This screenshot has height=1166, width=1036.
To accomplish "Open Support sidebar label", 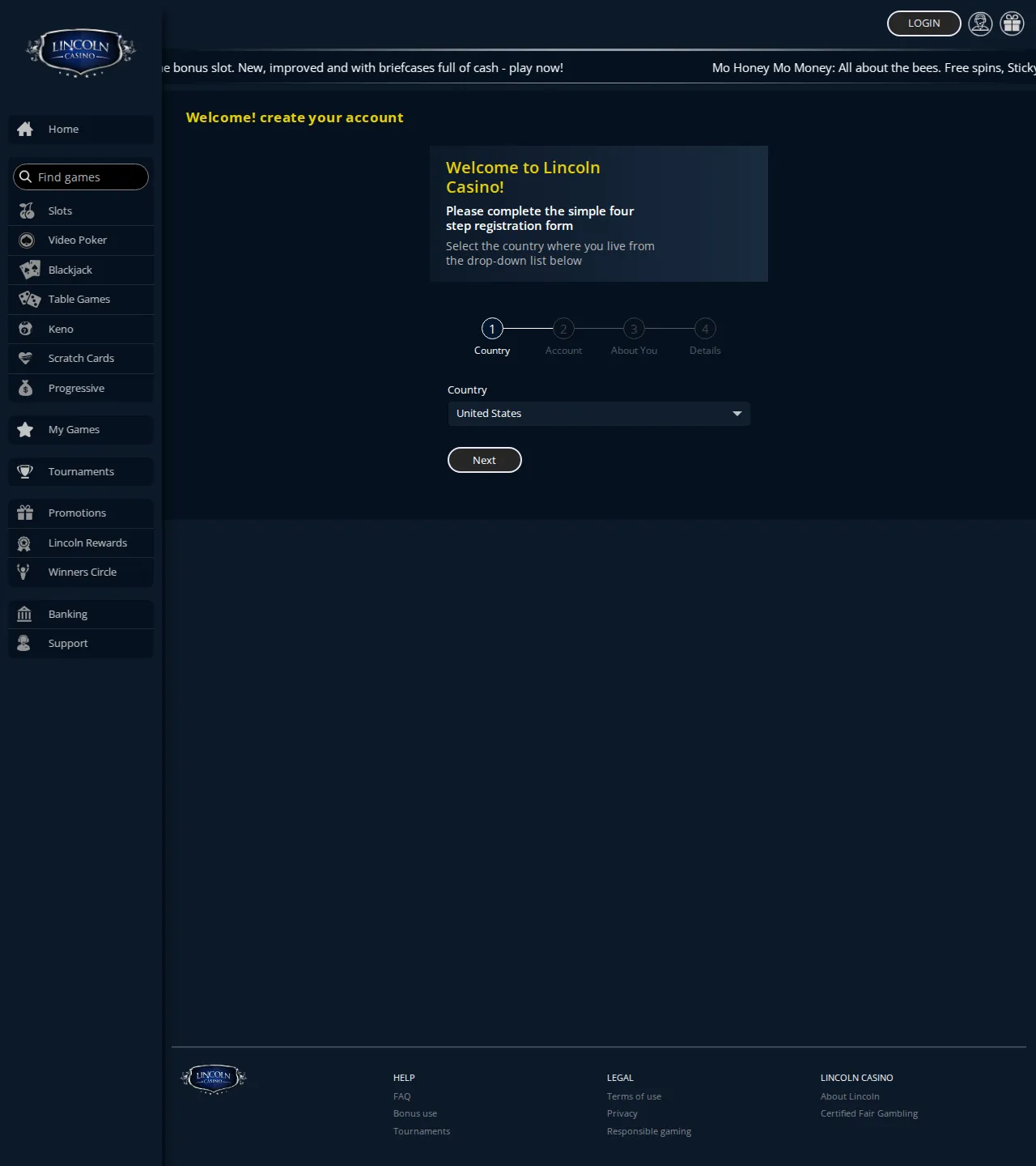I will coord(68,644).
